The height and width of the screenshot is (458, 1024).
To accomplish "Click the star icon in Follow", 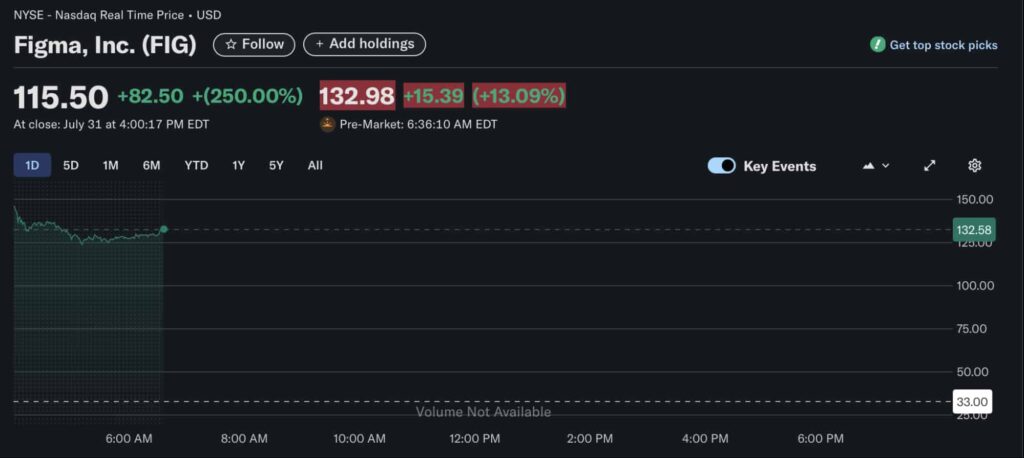I will point(231,44).
